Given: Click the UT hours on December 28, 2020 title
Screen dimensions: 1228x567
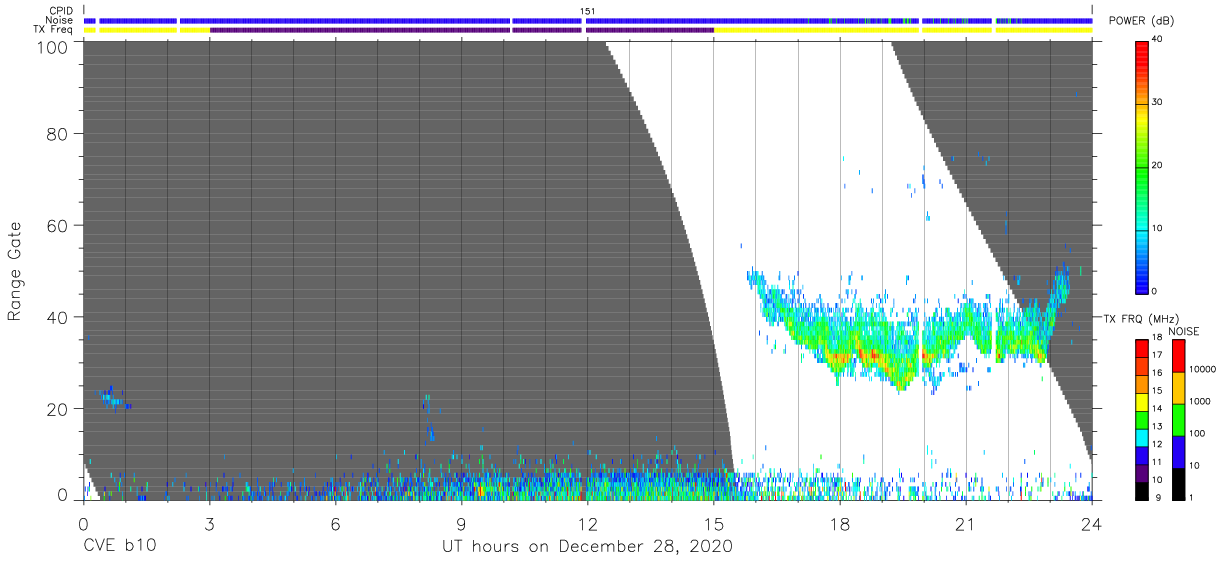Looking at the screenshot, I should 588,547.
